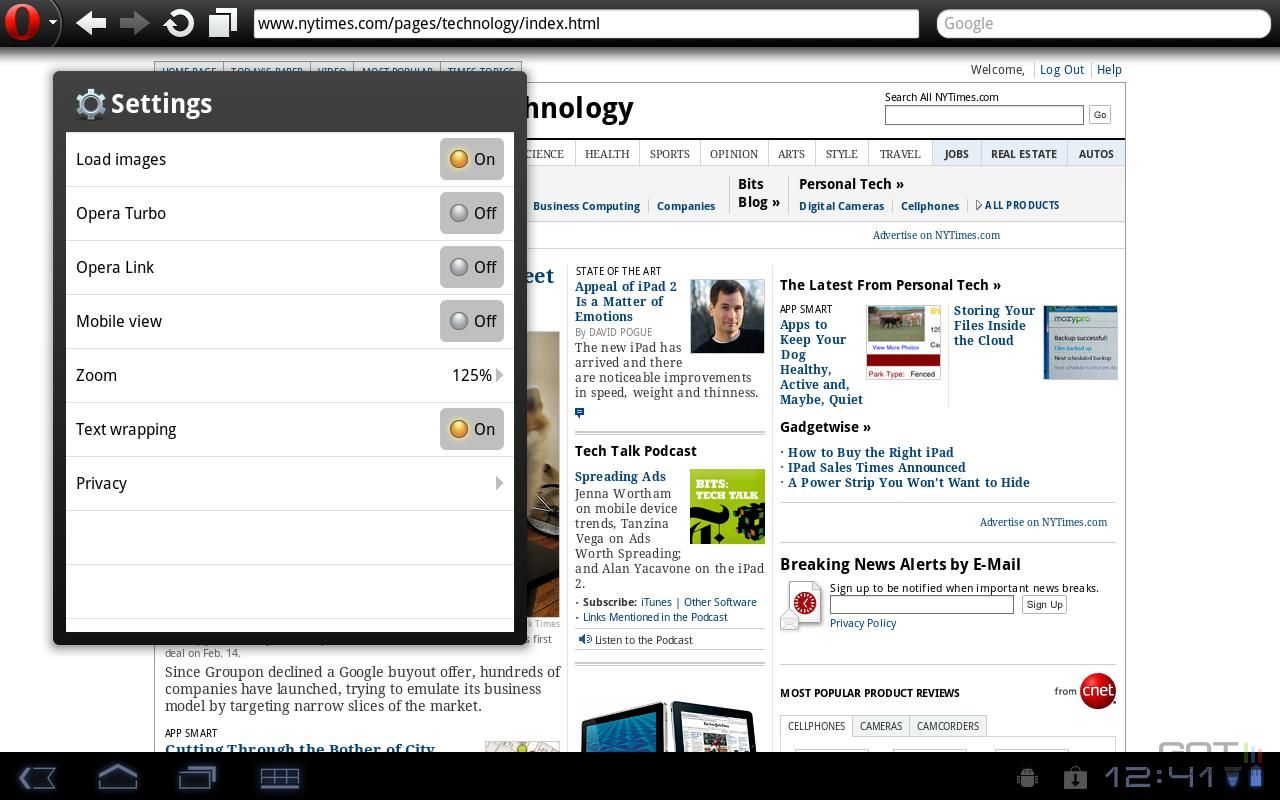Screen dimensions: 1280x800
Task: Click the Sign Up button
Action: (1044, 604)
